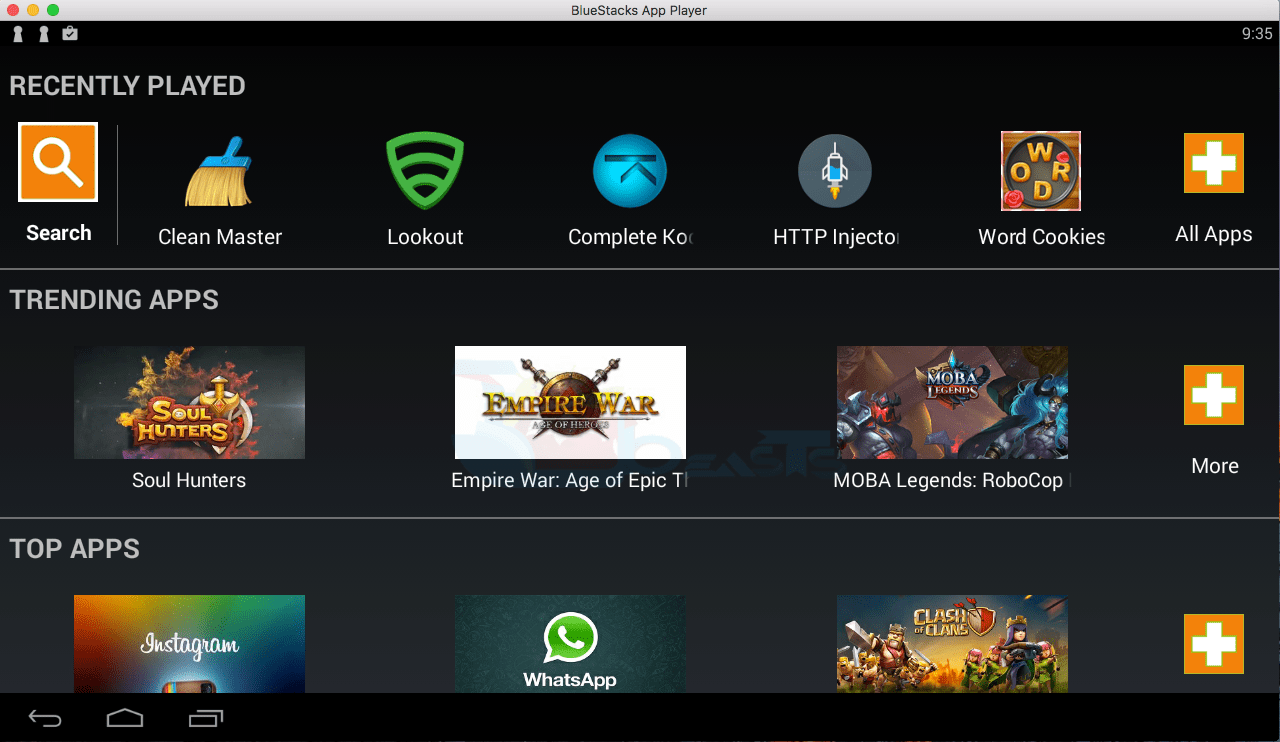Image resolution: width=1280 pixels, height=742 pixels.
Task: Click the Empire War: Age of Epic title
Action: (569, 480)
